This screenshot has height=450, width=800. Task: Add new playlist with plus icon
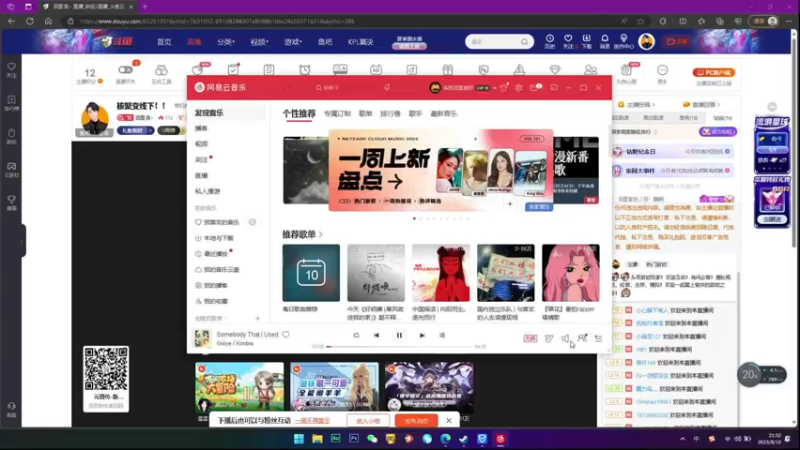click(x=258, y=318)
